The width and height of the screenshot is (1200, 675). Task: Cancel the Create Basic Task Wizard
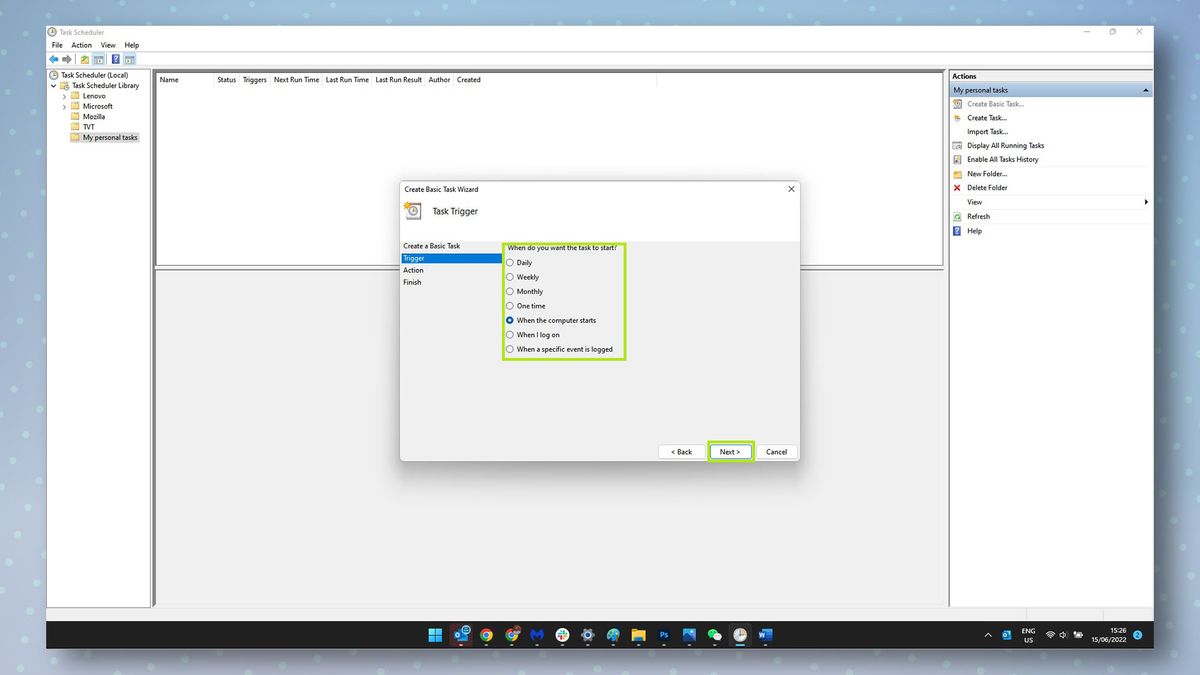point(776,451)
